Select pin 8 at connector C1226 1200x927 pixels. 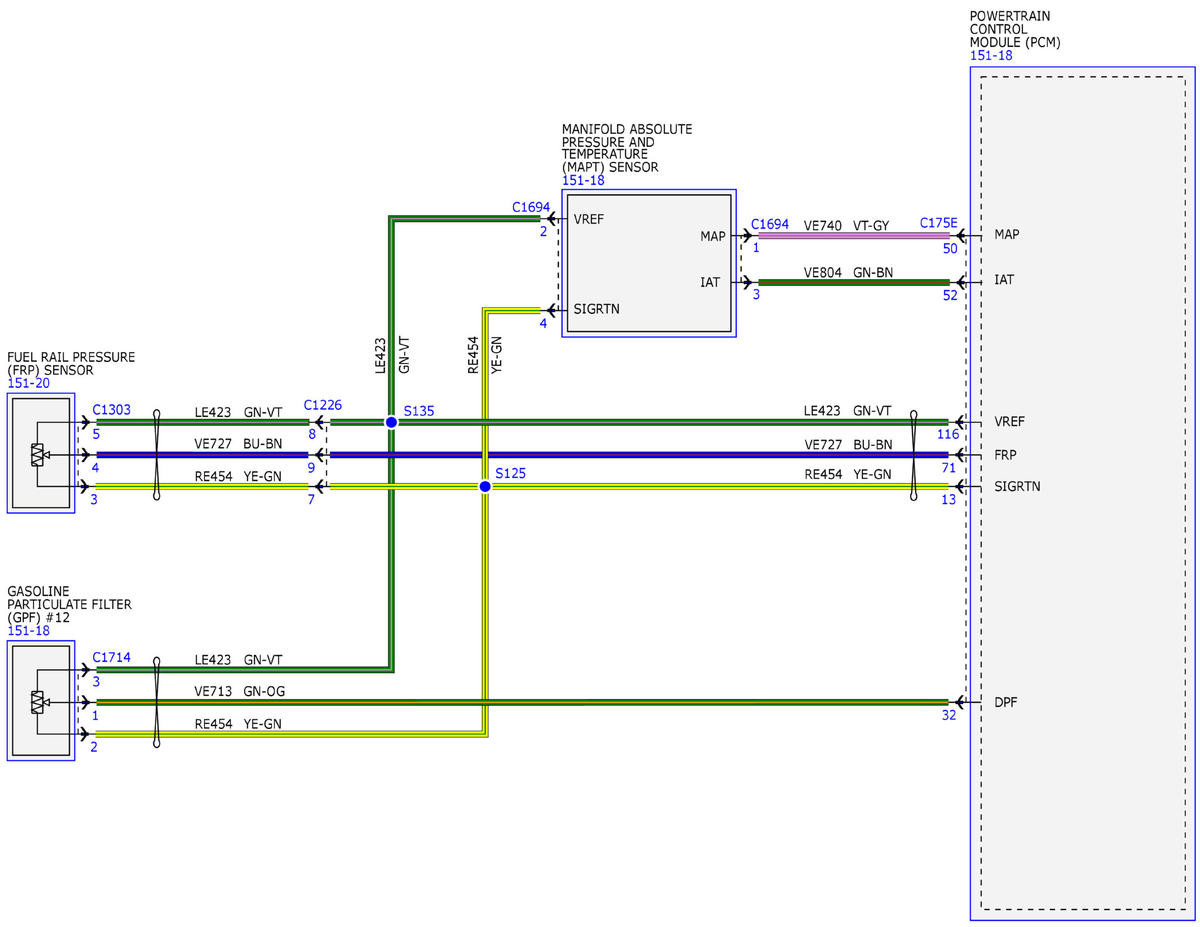tap(312, 435)
